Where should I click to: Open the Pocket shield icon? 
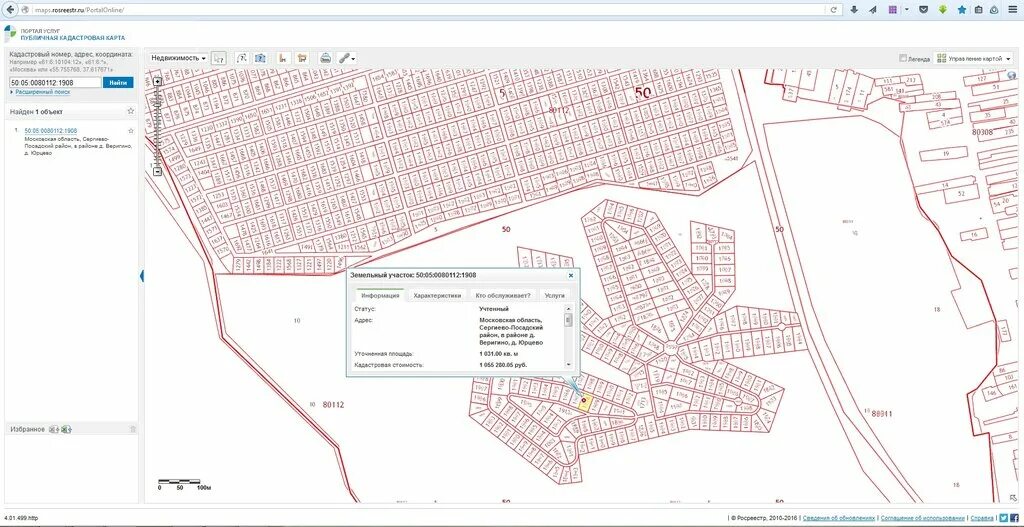[923, 10]
